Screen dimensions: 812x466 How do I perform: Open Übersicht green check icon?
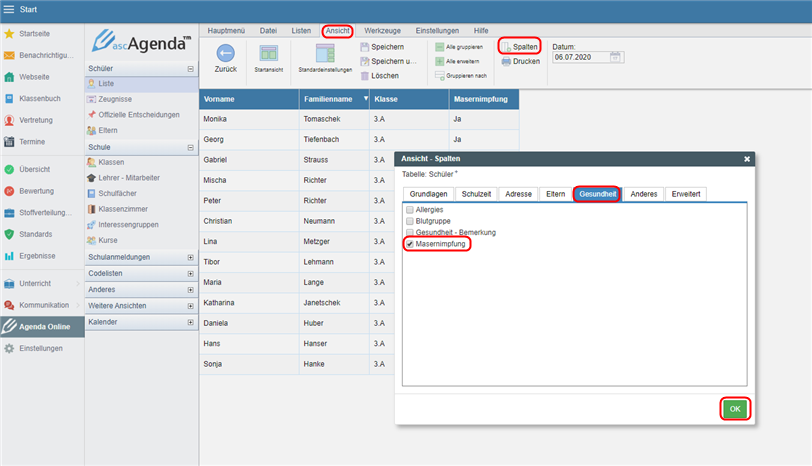tap(9, 169)
